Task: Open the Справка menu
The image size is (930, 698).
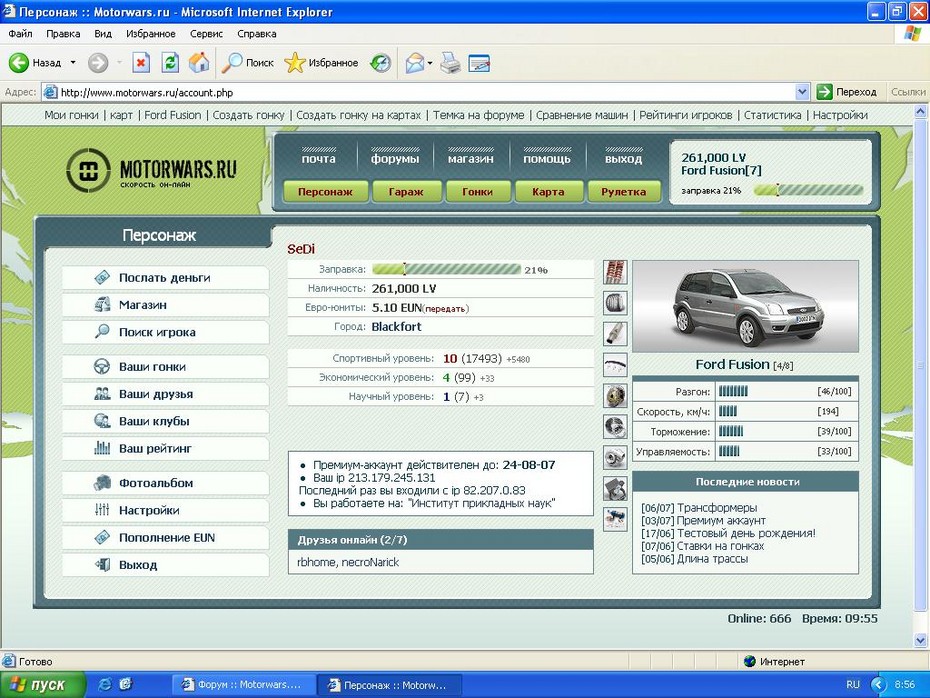Action: pos(257,34)
